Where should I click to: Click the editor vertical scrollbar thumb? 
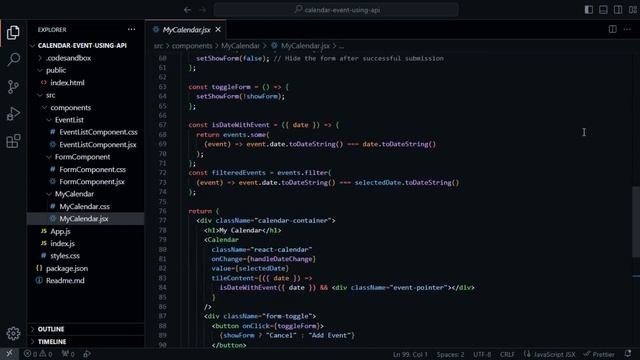(636, 222)
